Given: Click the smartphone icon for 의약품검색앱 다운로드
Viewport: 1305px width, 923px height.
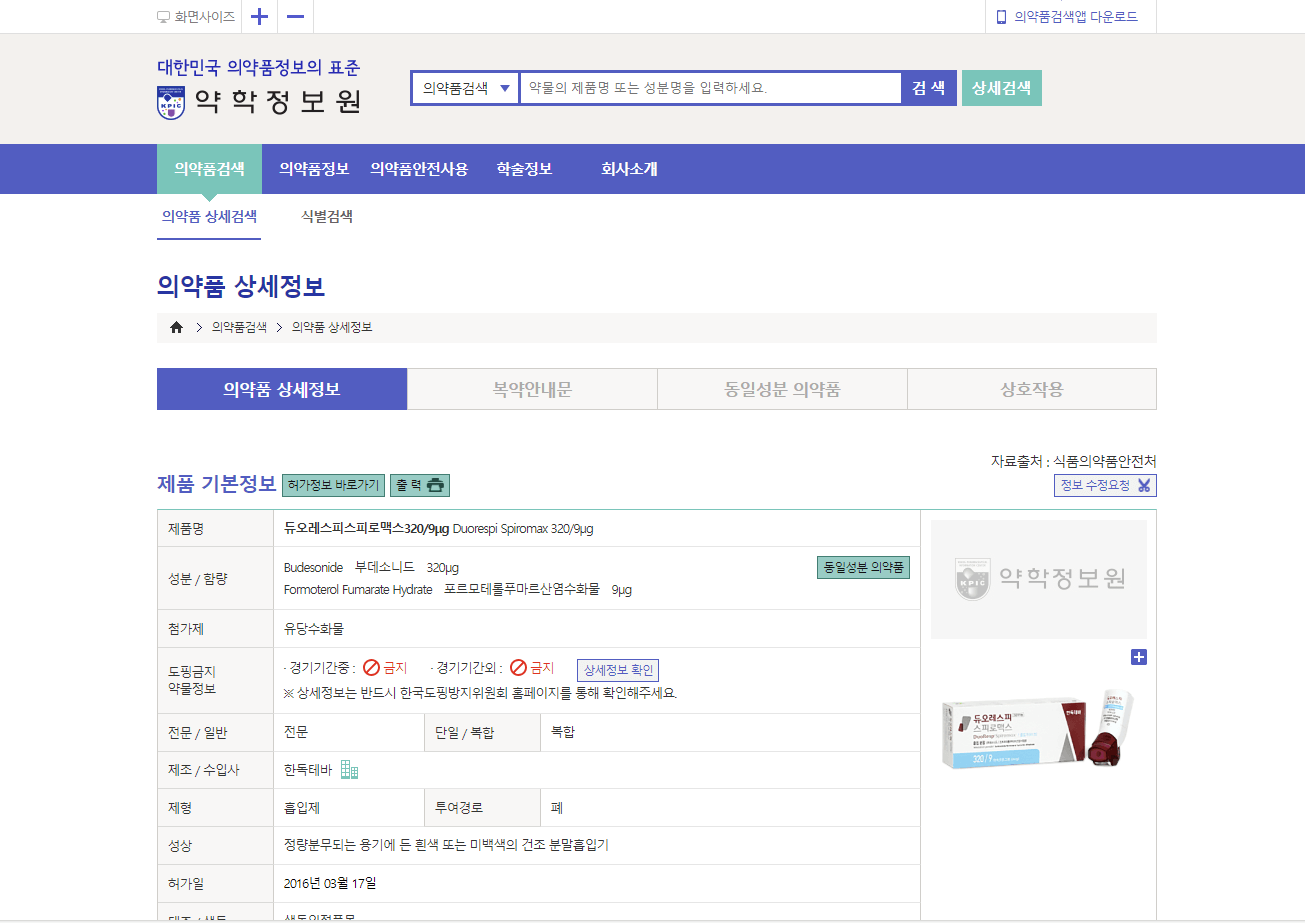Looking at the screenshot, I should 1001,16.
